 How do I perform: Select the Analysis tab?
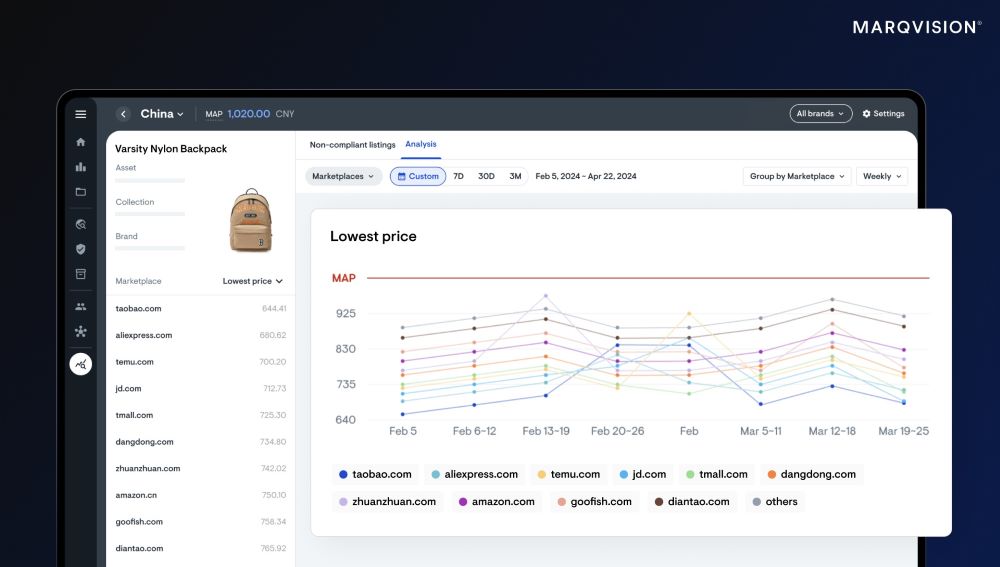421,145
